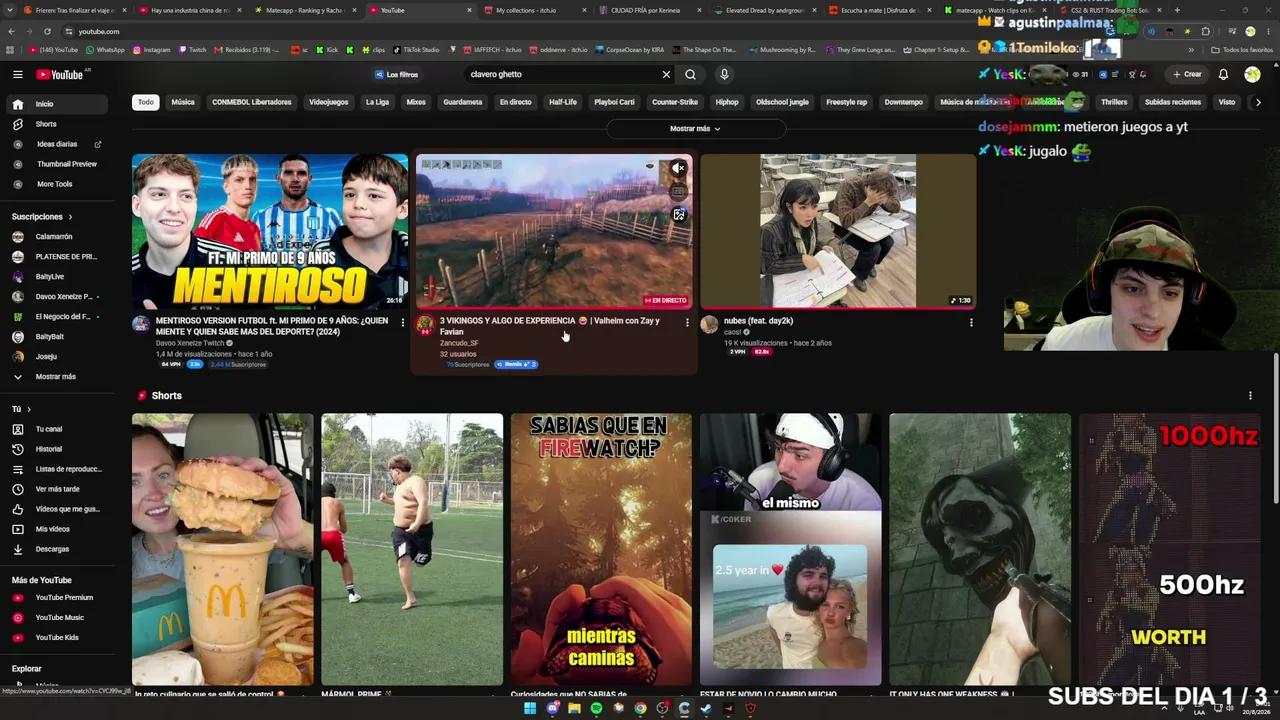Expand Mostrar más below filter chips

[695, 129]
